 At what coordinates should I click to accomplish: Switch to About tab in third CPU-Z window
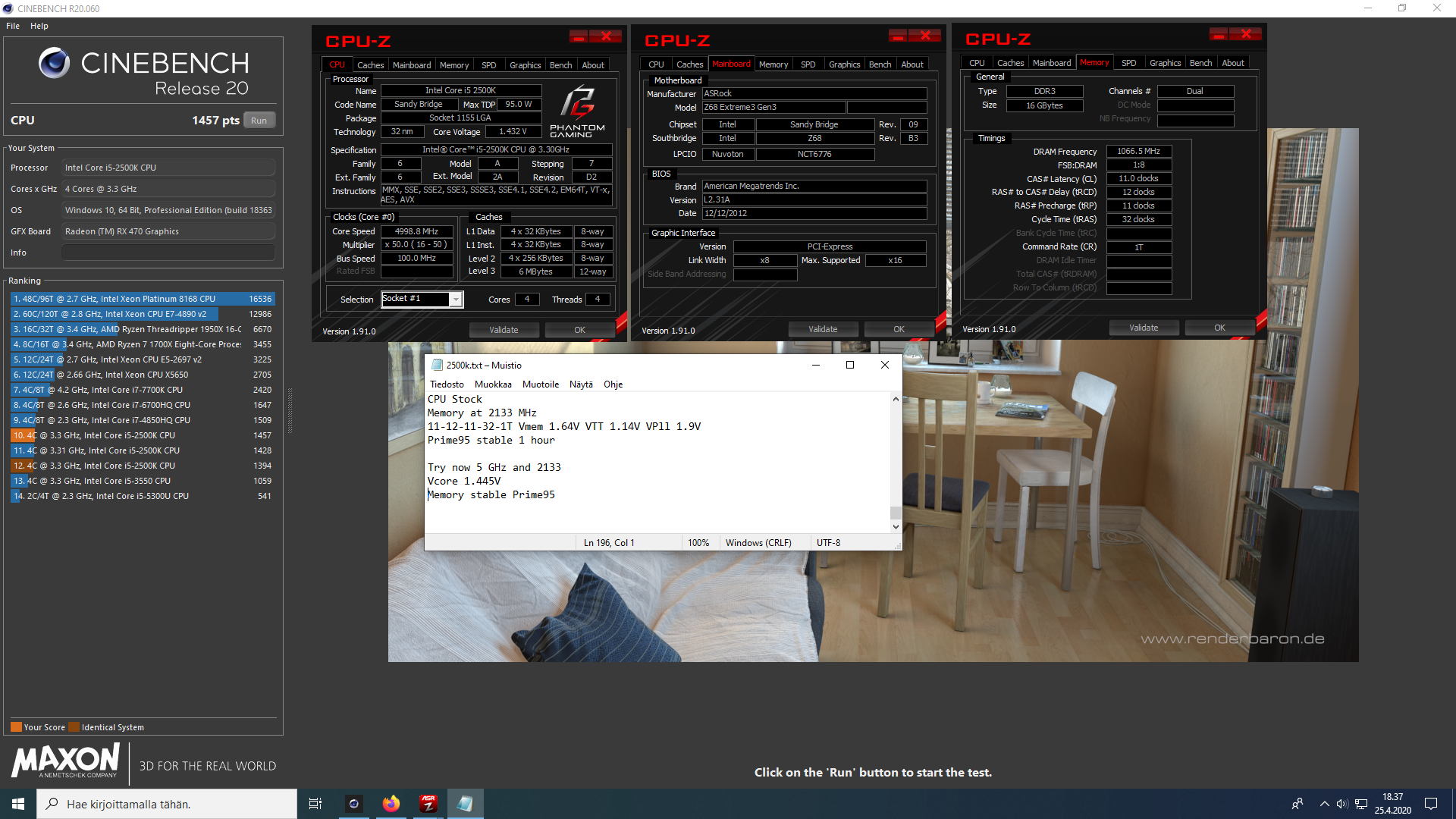click(1232, 63)
